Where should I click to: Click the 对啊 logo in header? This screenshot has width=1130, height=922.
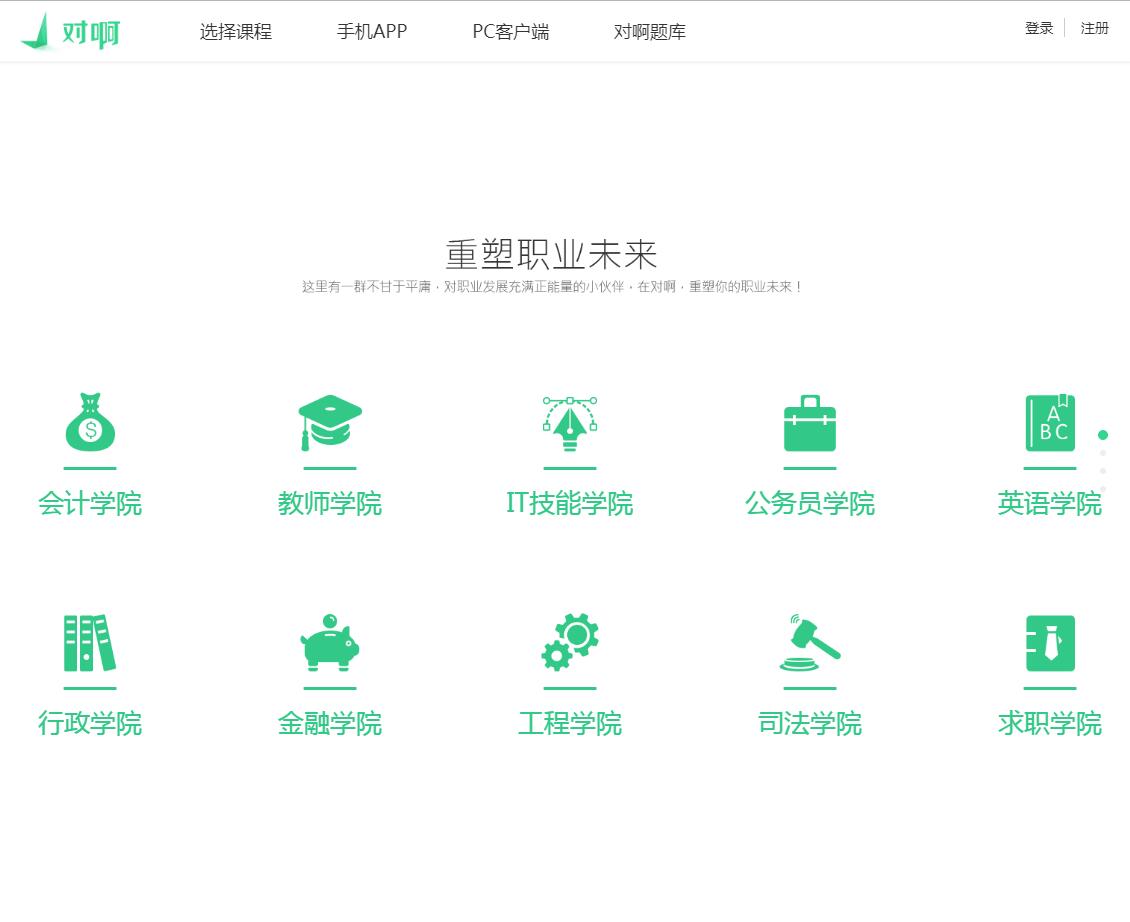click(71, 32)
